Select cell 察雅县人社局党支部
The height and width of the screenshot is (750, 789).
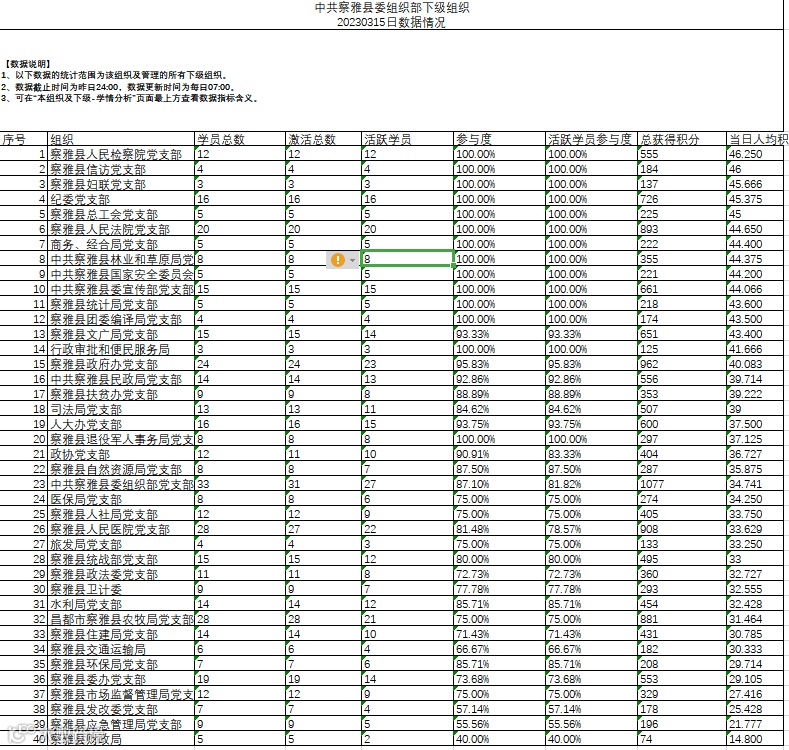121,514
